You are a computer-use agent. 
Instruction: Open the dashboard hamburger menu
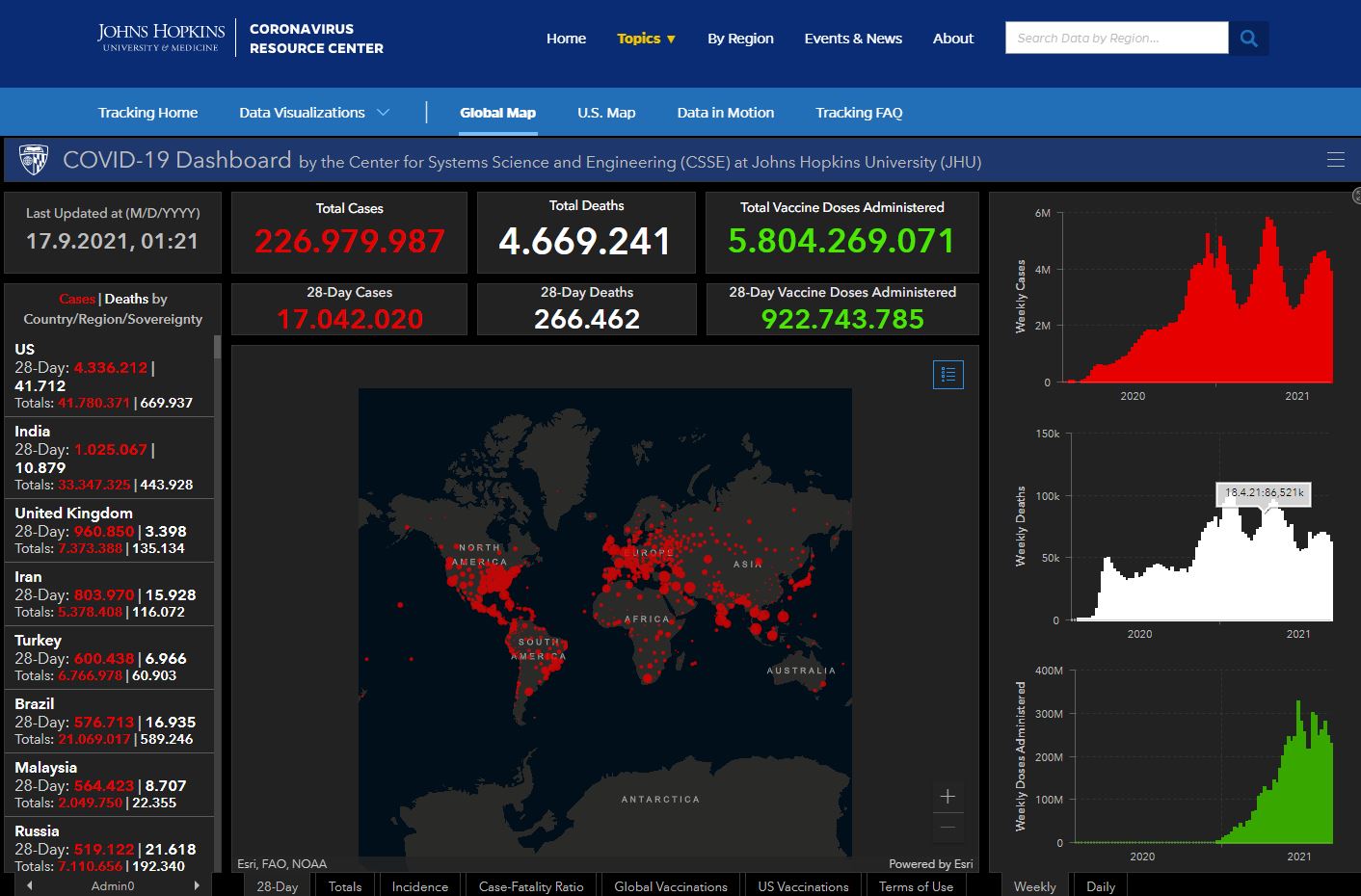point(1336,160)
